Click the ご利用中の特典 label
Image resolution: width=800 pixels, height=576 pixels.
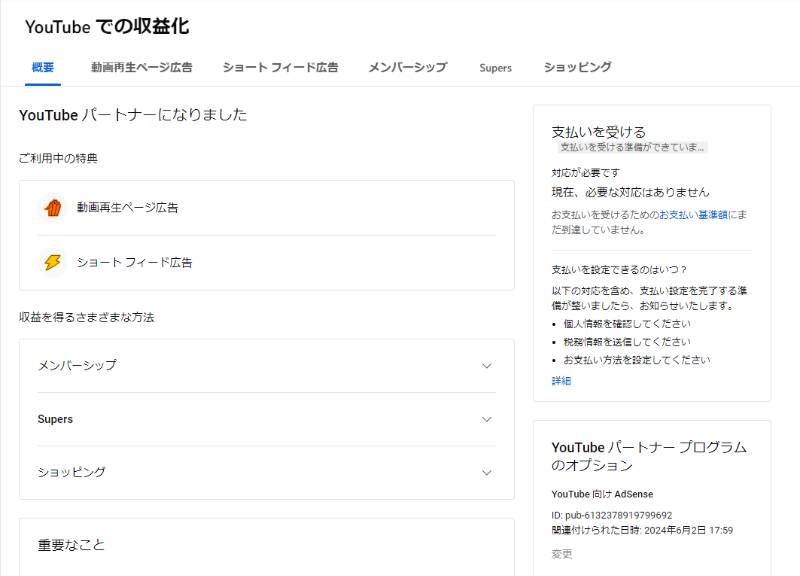(x=58, y=159)
